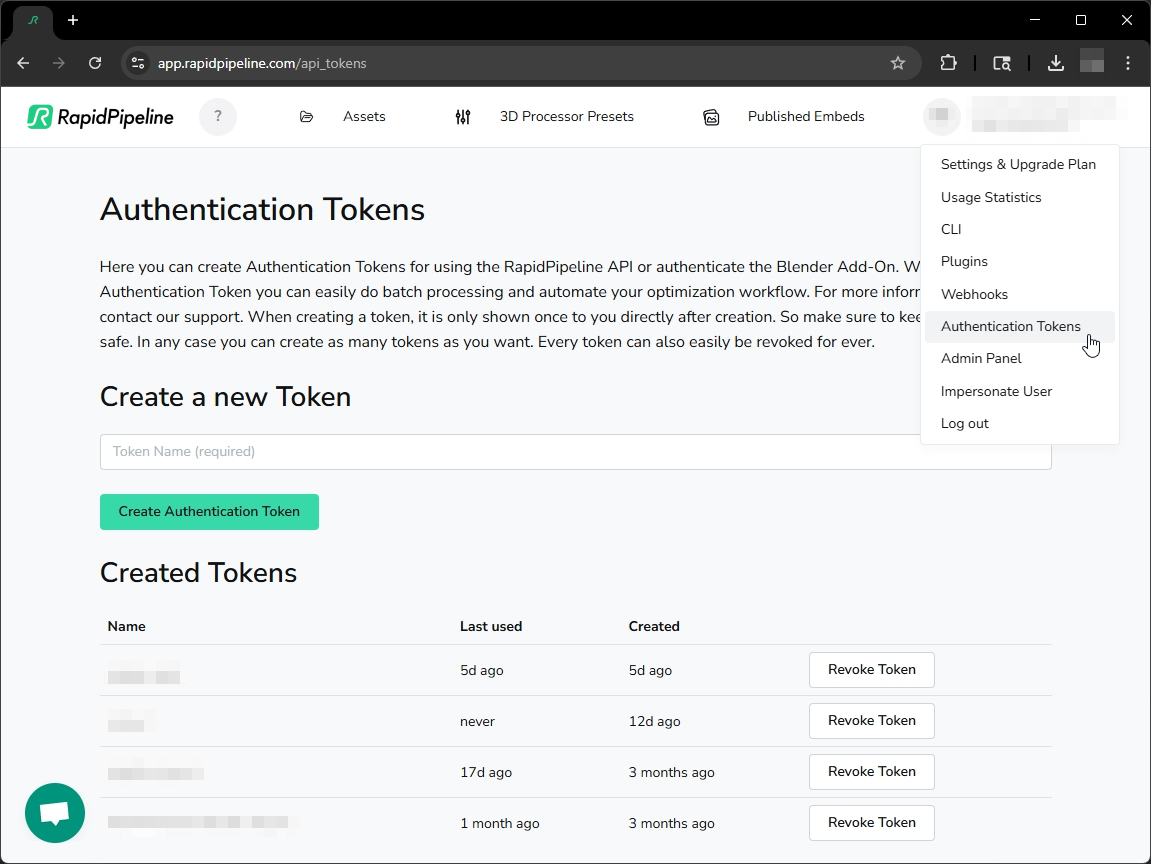Click the Created column header

coord(654,626)
